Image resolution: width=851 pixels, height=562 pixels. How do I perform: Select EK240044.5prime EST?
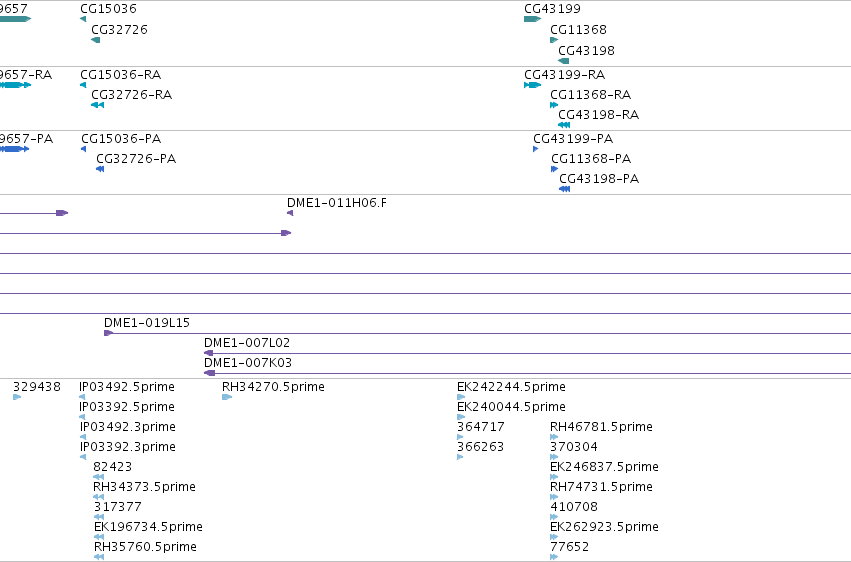511,406
